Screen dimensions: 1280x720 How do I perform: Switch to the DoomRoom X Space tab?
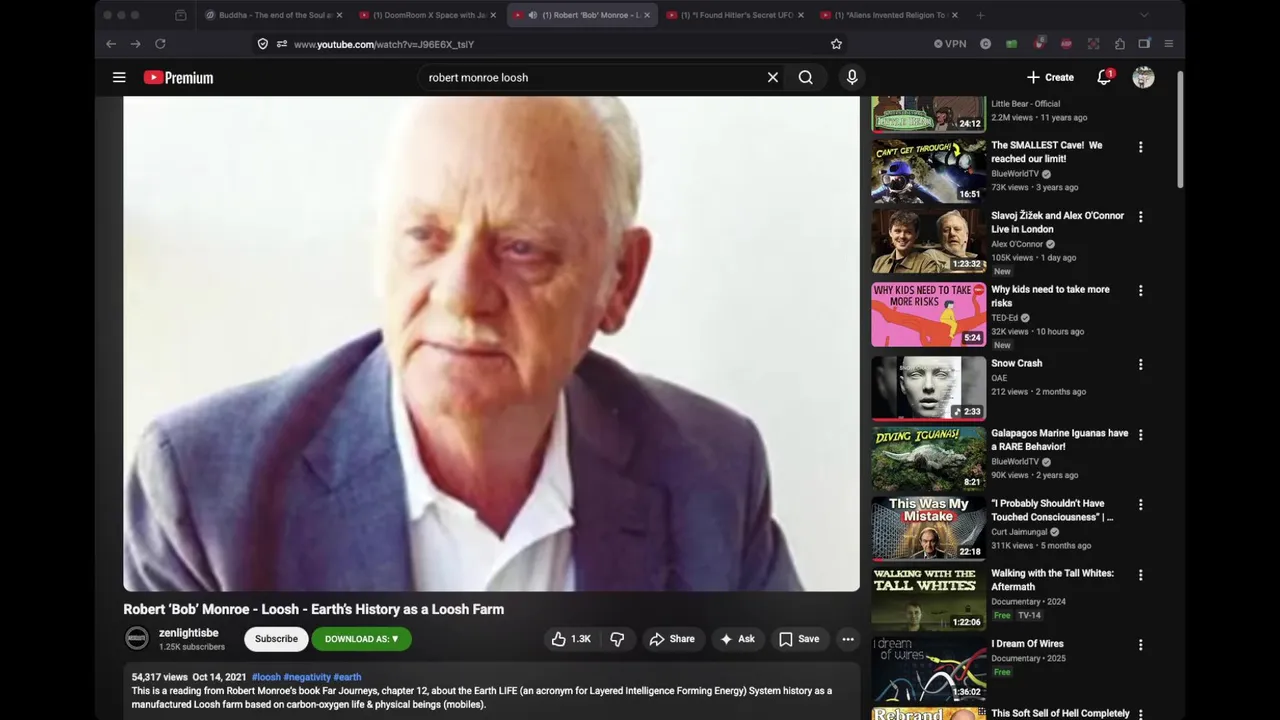pyautogui.click(x=429, y=15)
